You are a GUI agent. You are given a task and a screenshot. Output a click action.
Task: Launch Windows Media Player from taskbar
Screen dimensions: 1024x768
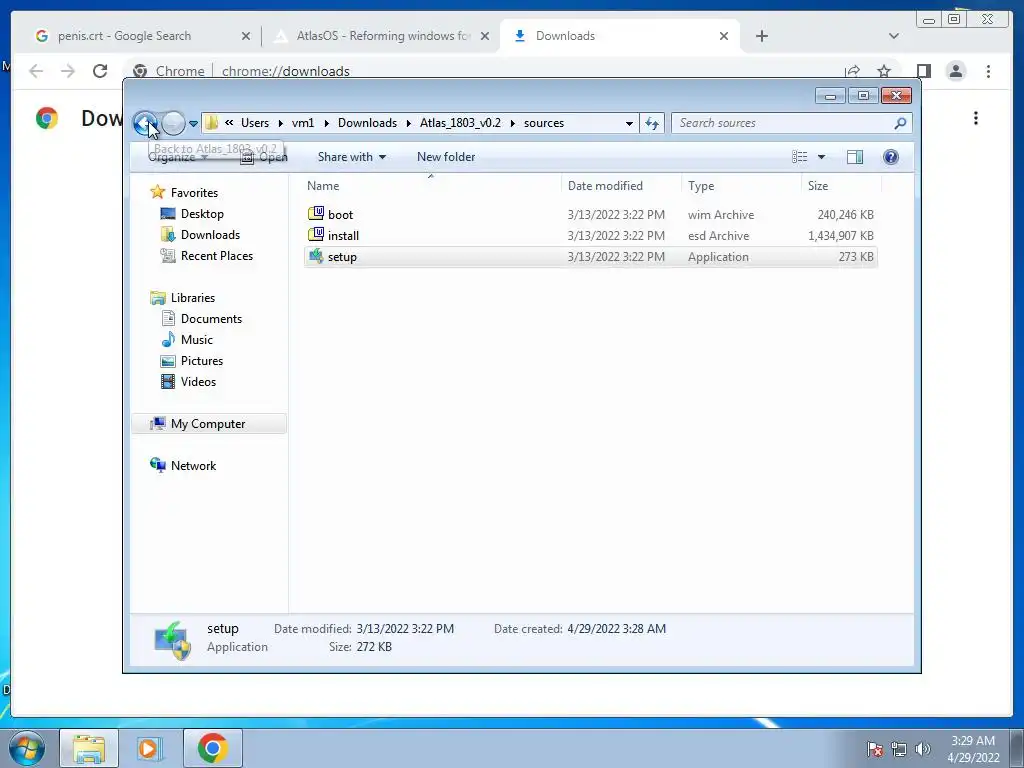tap(150, 748)
